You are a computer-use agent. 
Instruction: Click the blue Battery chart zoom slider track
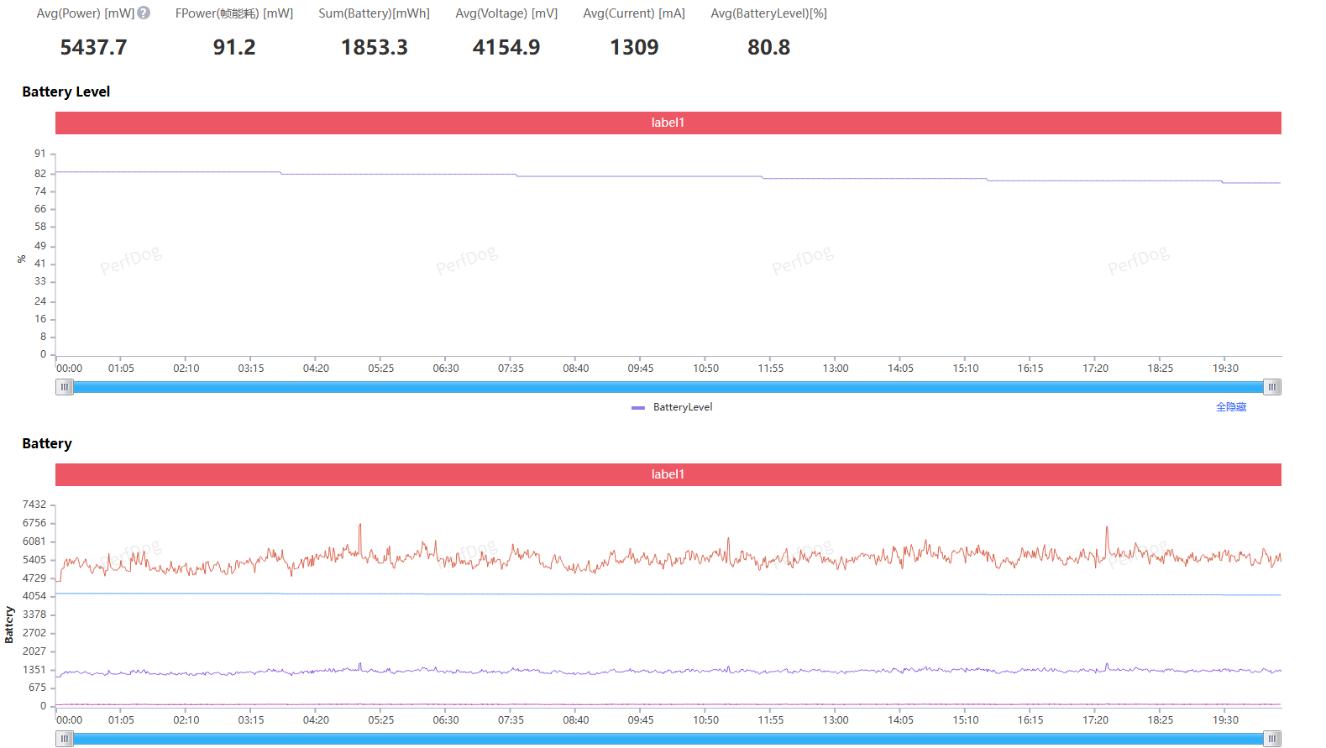coord(668,739)
